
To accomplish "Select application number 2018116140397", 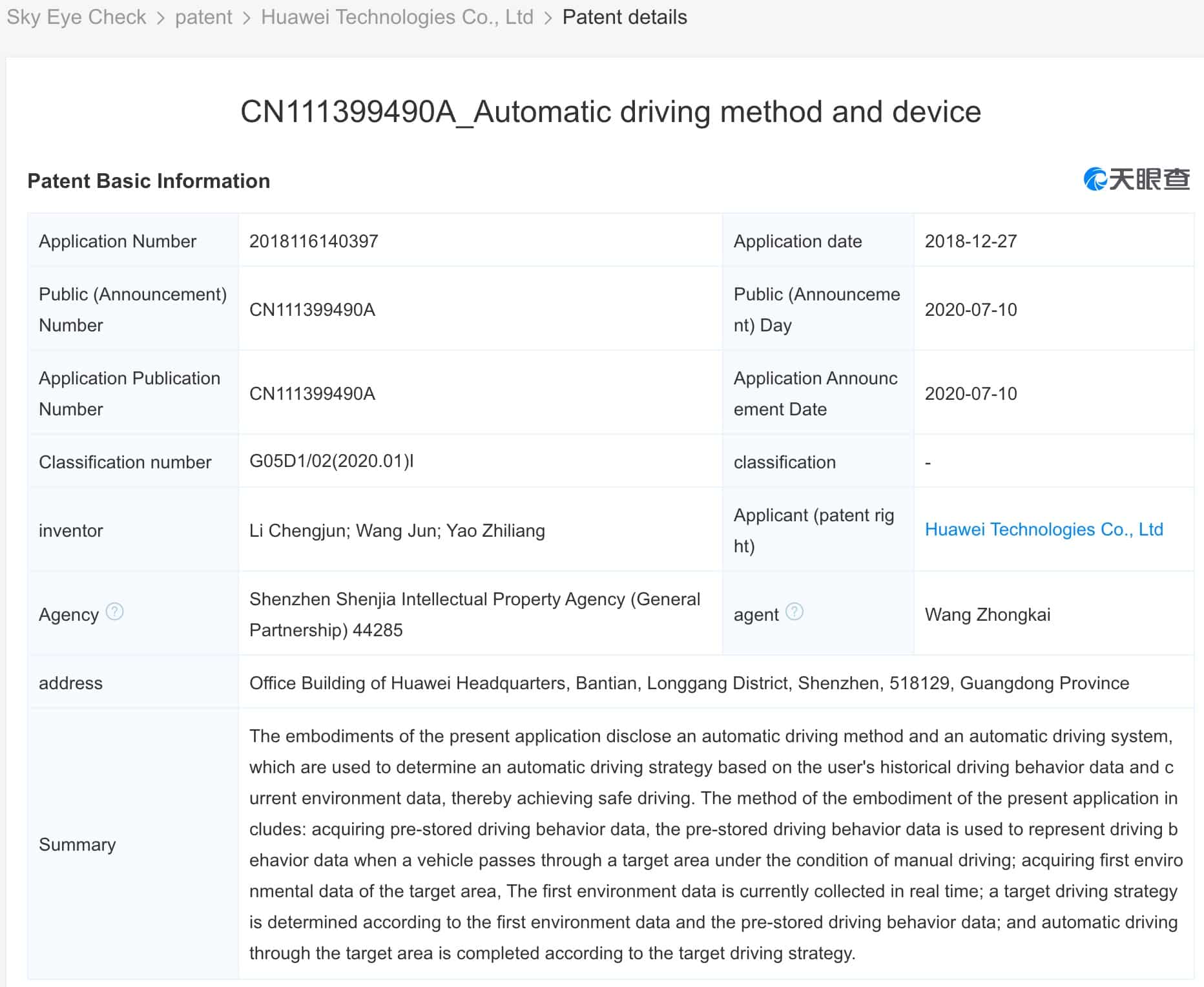I will pos(313,241).
